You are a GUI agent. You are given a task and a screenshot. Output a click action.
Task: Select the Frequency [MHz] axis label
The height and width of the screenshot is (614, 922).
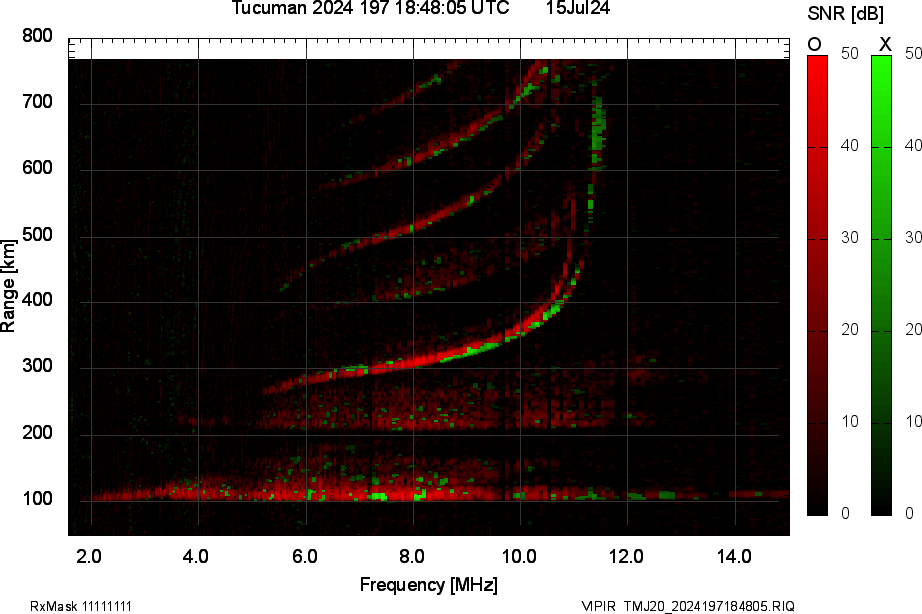428,585
